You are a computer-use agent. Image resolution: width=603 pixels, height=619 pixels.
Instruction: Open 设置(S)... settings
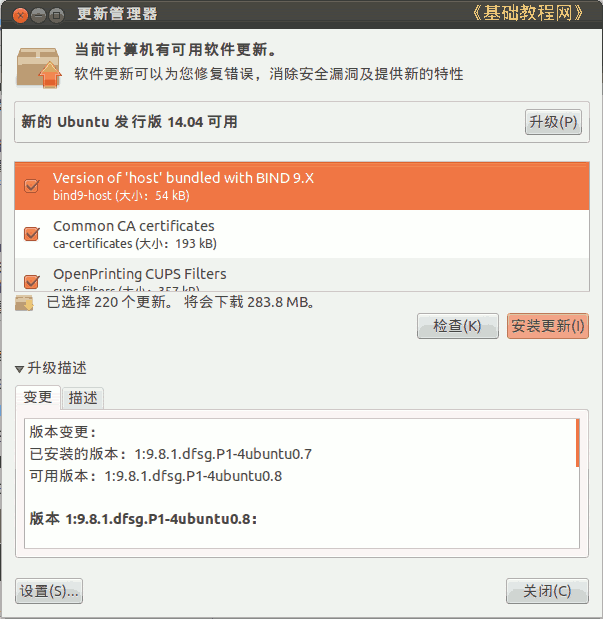(x=49, y=591)
